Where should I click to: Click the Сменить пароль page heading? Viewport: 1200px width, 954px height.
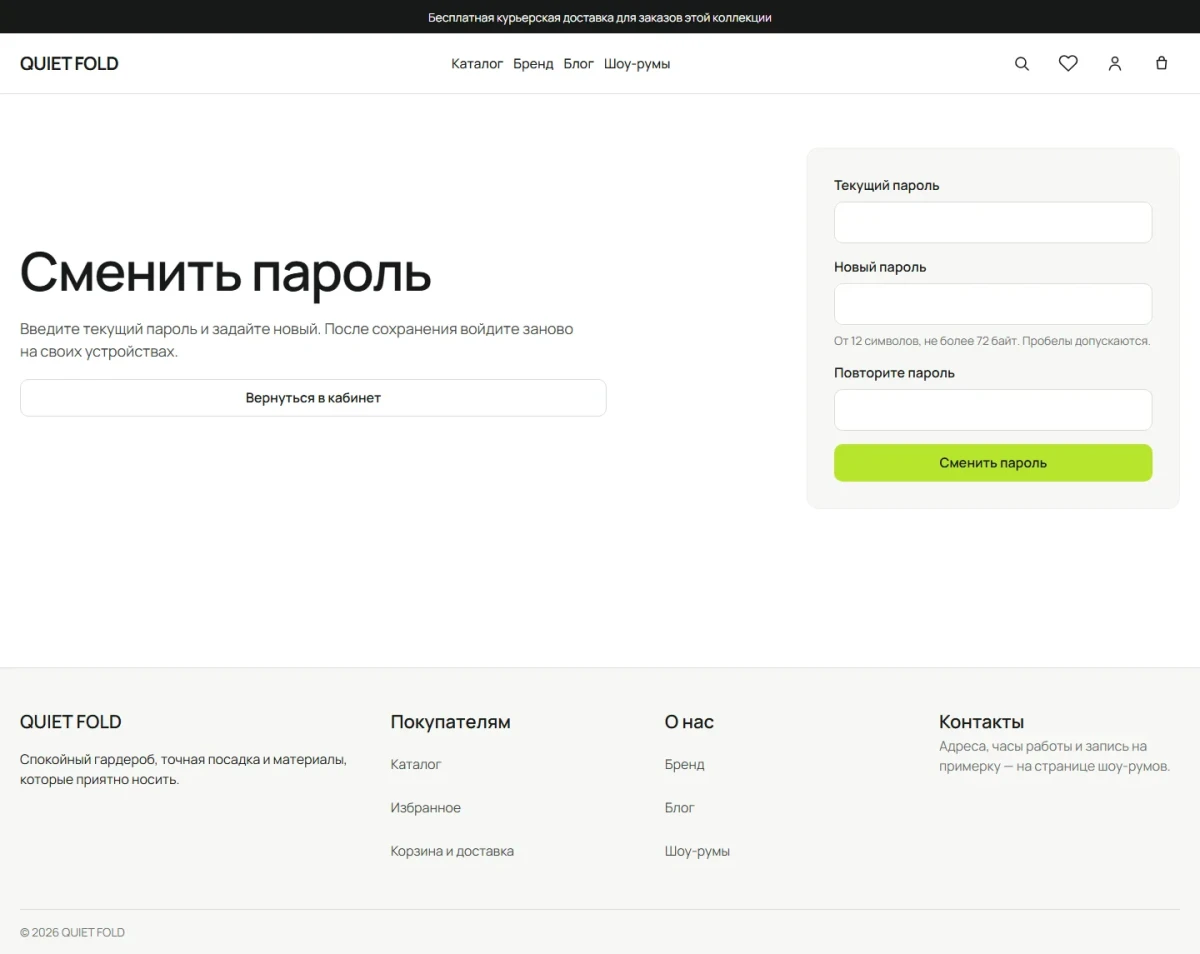pos(226,272)
